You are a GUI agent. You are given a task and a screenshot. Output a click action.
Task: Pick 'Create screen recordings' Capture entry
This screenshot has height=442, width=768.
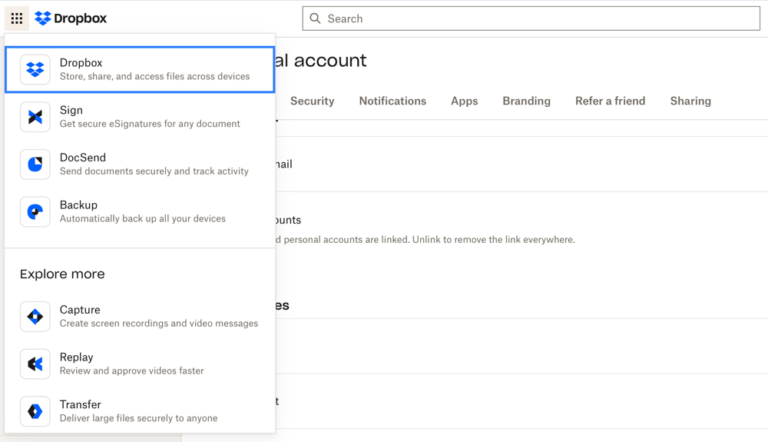coord(158,317)
